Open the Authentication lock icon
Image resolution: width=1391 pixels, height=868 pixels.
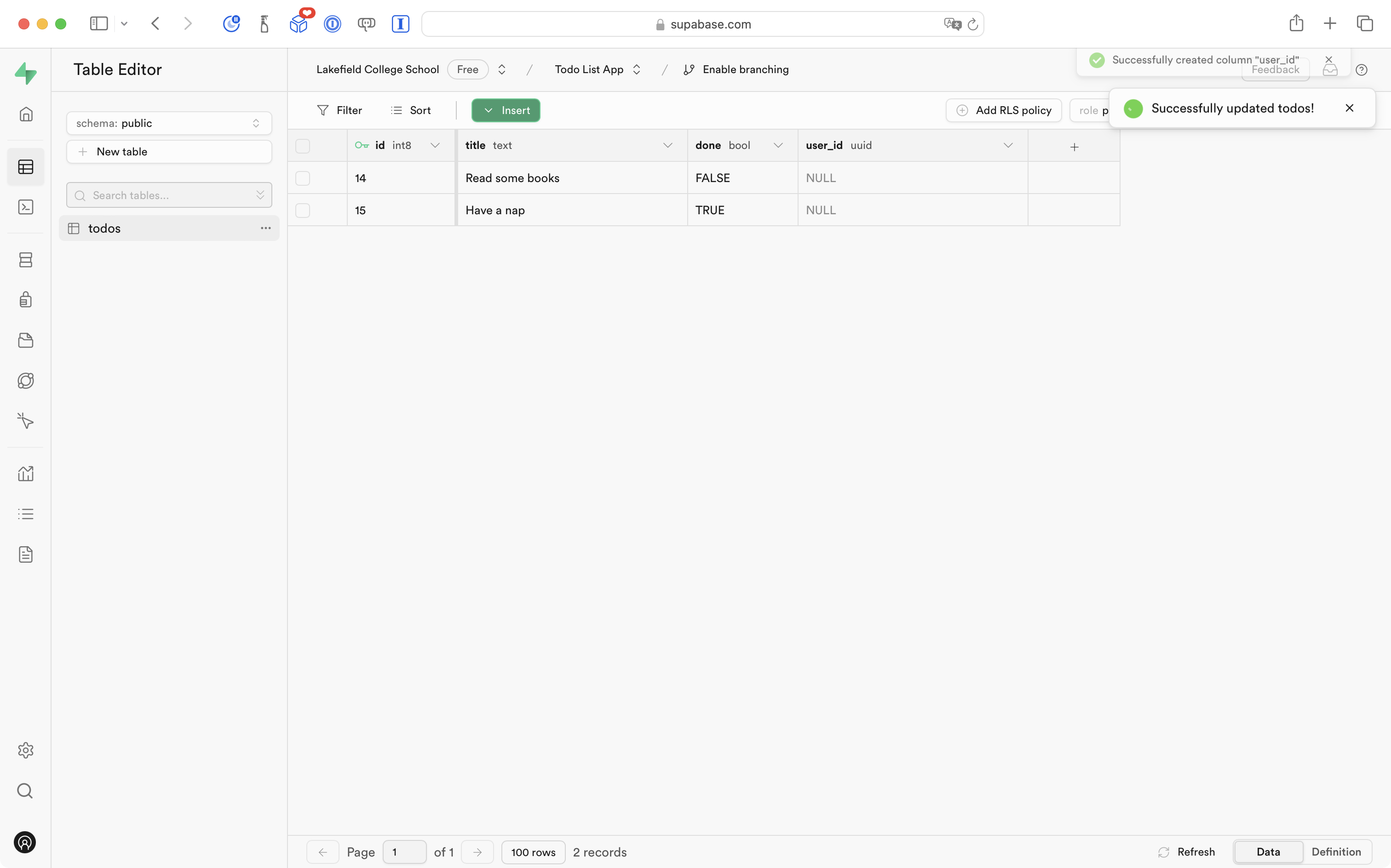[26, 300]
